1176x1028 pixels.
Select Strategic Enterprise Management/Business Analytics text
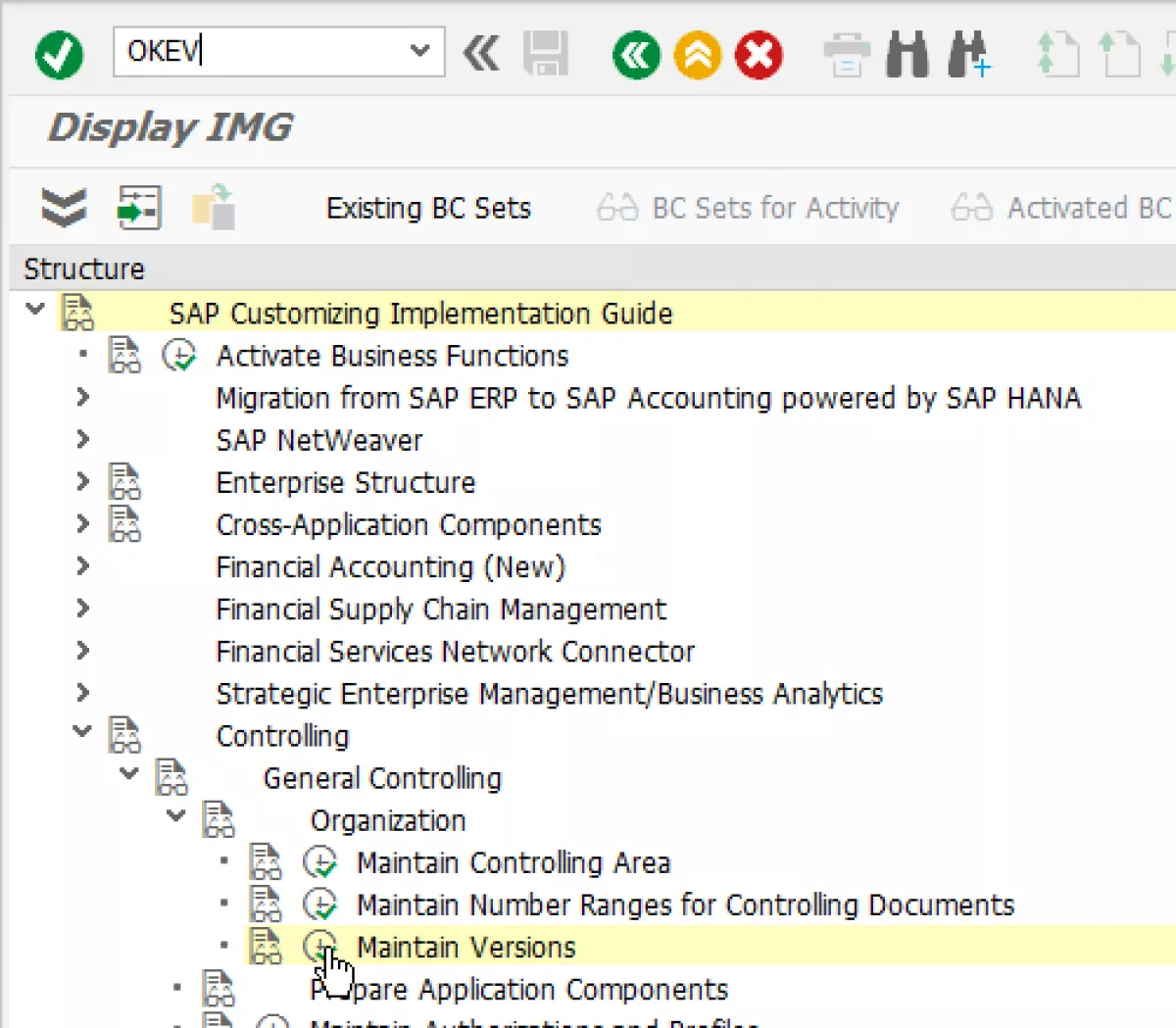coord(549,693)
